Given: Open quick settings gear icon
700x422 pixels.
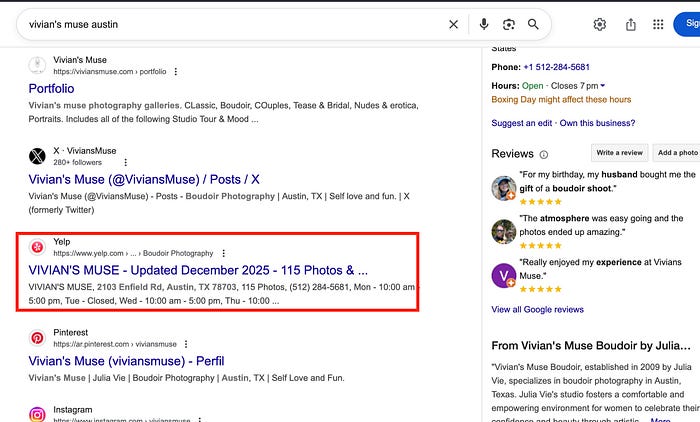Looking at the screenshot, I should coord(600,24).
